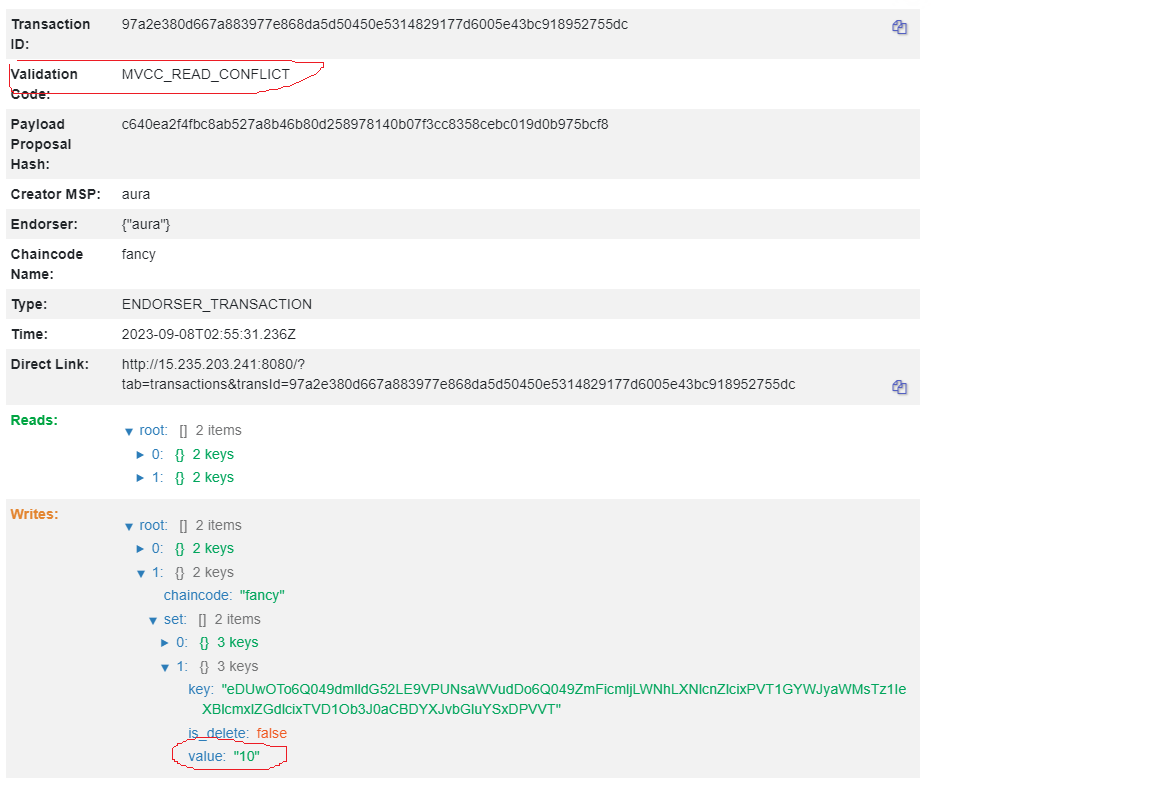
Task: Copy the Transaction ID using the copy icon
Action: coord(899,28)
